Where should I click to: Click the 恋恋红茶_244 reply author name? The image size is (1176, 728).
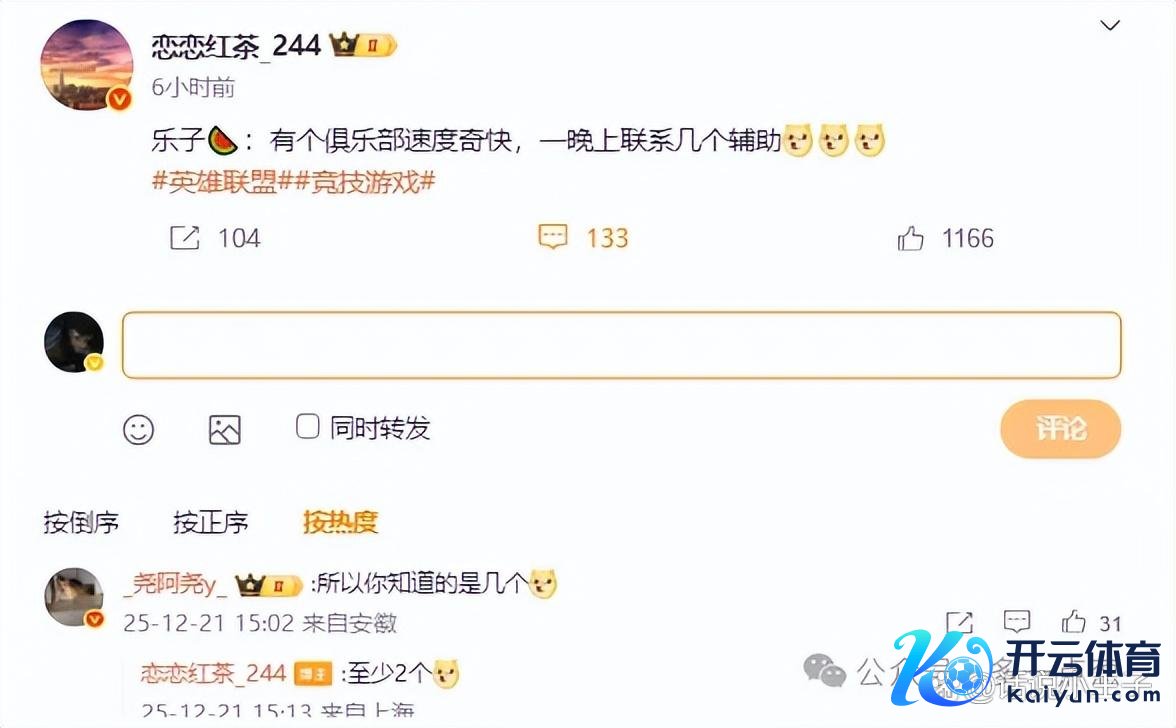[214, 673]
